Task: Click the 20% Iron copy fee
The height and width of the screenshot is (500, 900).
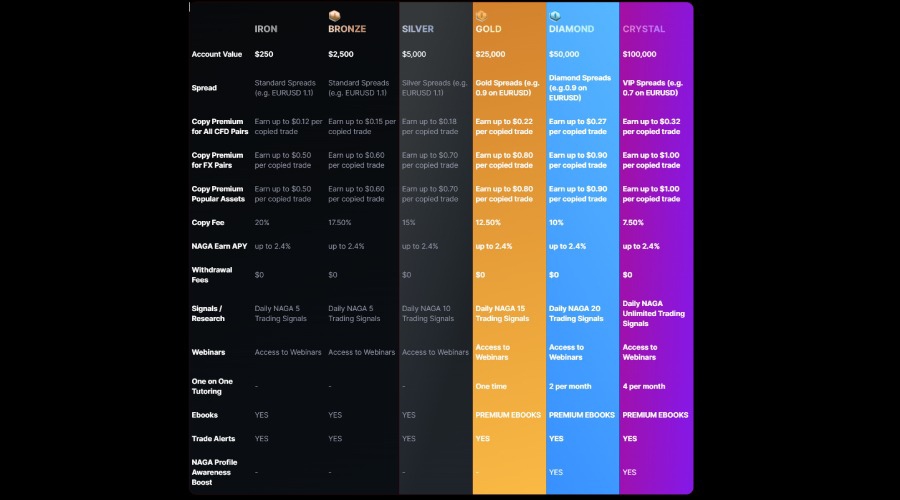Action: coord(262,223)
